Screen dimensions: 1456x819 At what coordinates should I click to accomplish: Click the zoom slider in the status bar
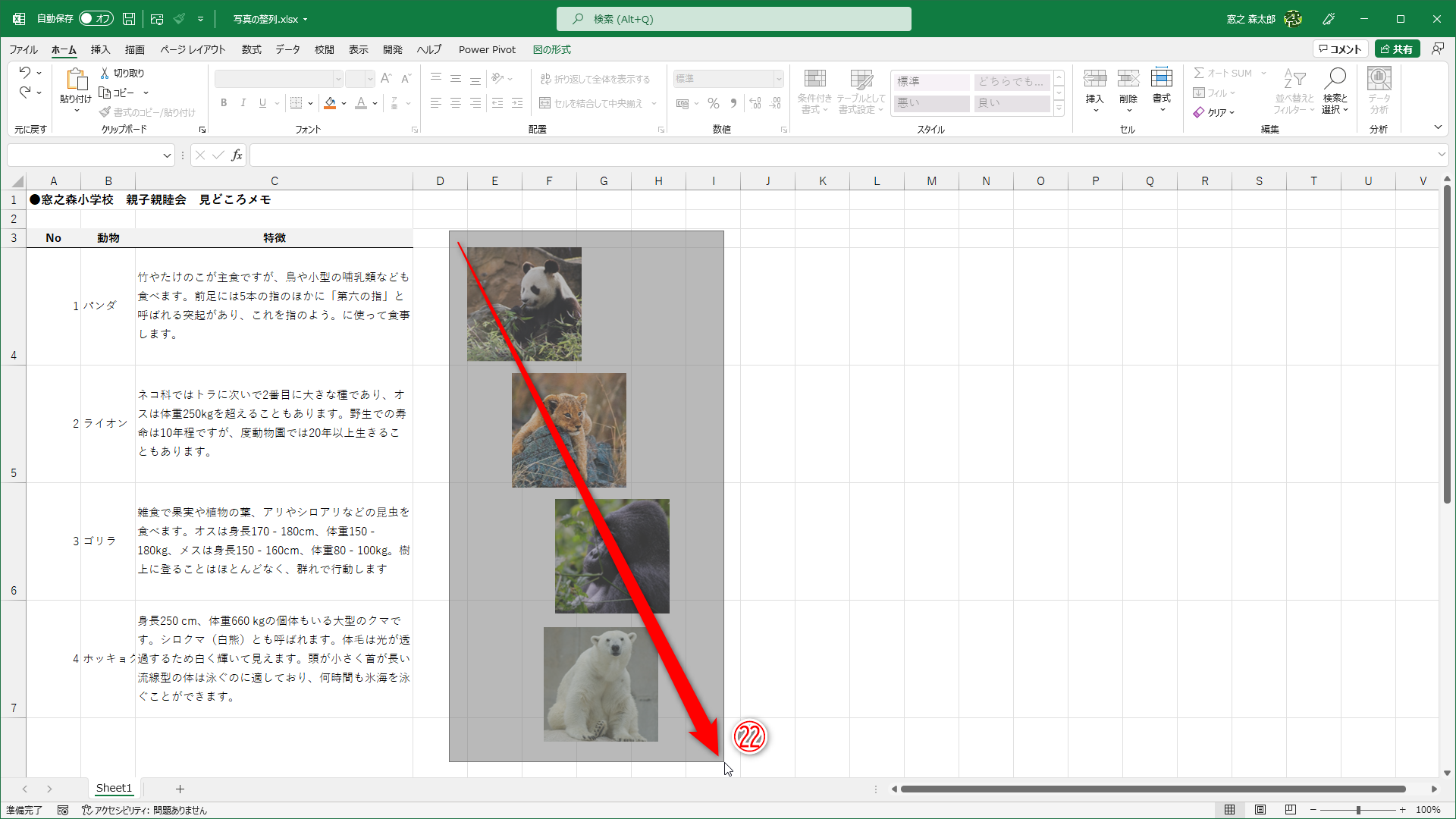coord(1357,810)
